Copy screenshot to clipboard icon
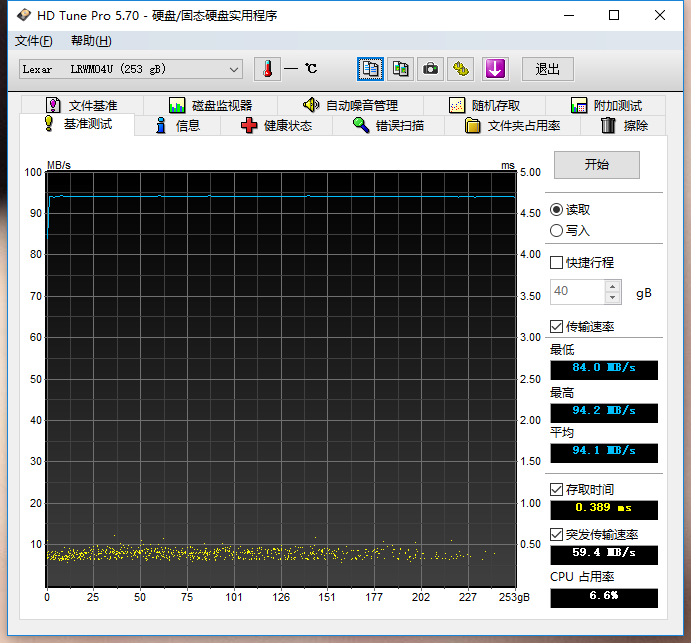691x643 pixels. pyautogui.click(x=400, y=69)
